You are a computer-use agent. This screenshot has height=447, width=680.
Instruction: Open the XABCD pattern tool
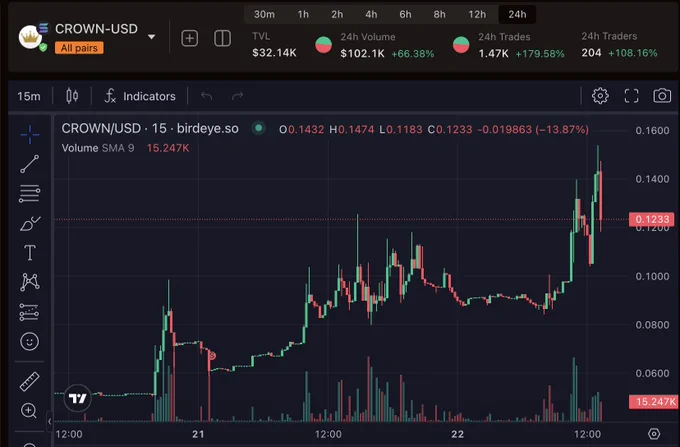click(x=29, y=282)
